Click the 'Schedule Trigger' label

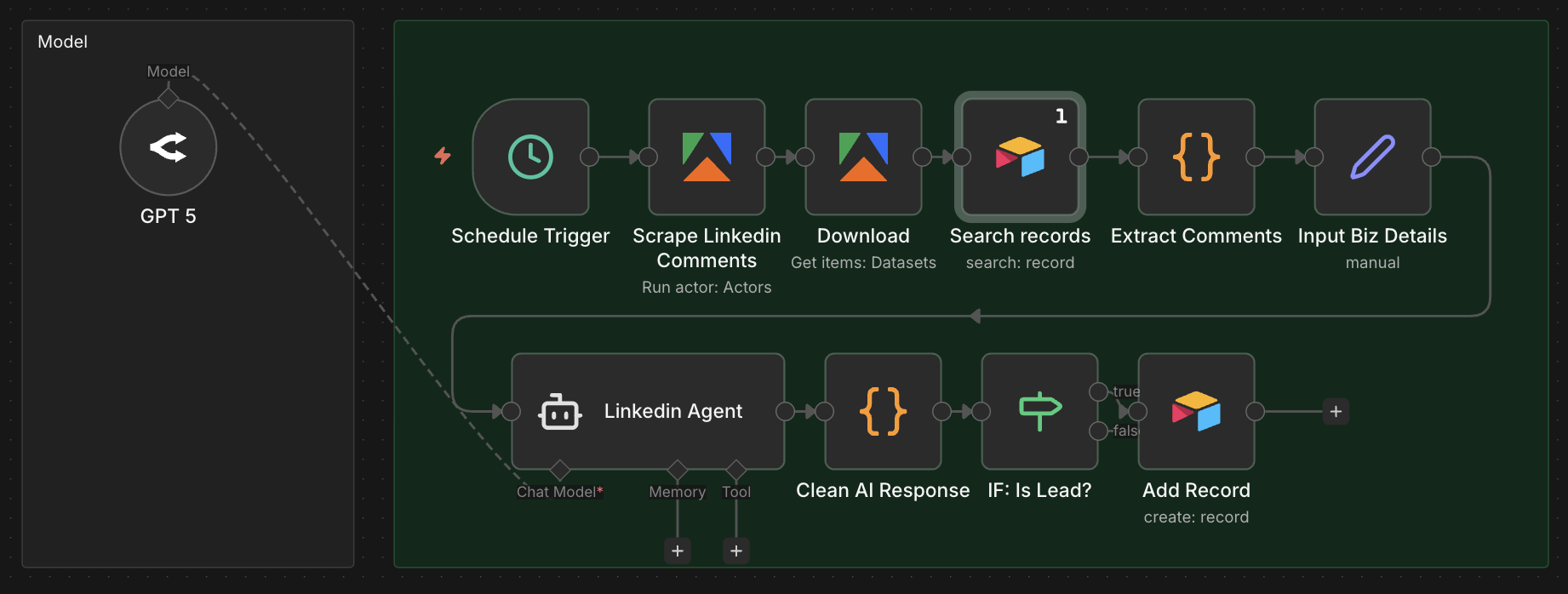click(x=530, y=236)
